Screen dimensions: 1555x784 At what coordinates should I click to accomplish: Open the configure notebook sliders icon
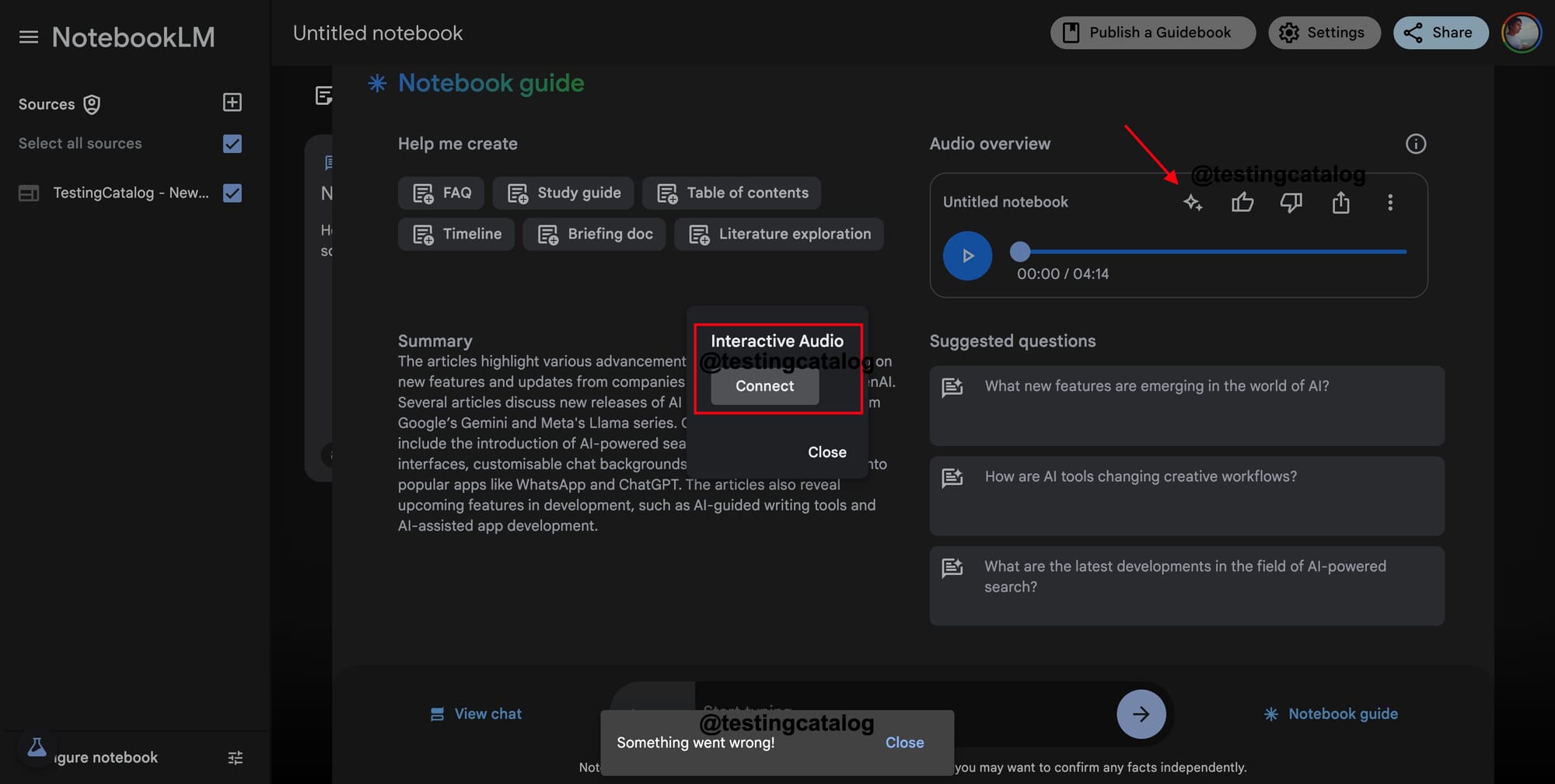point(236,758)
